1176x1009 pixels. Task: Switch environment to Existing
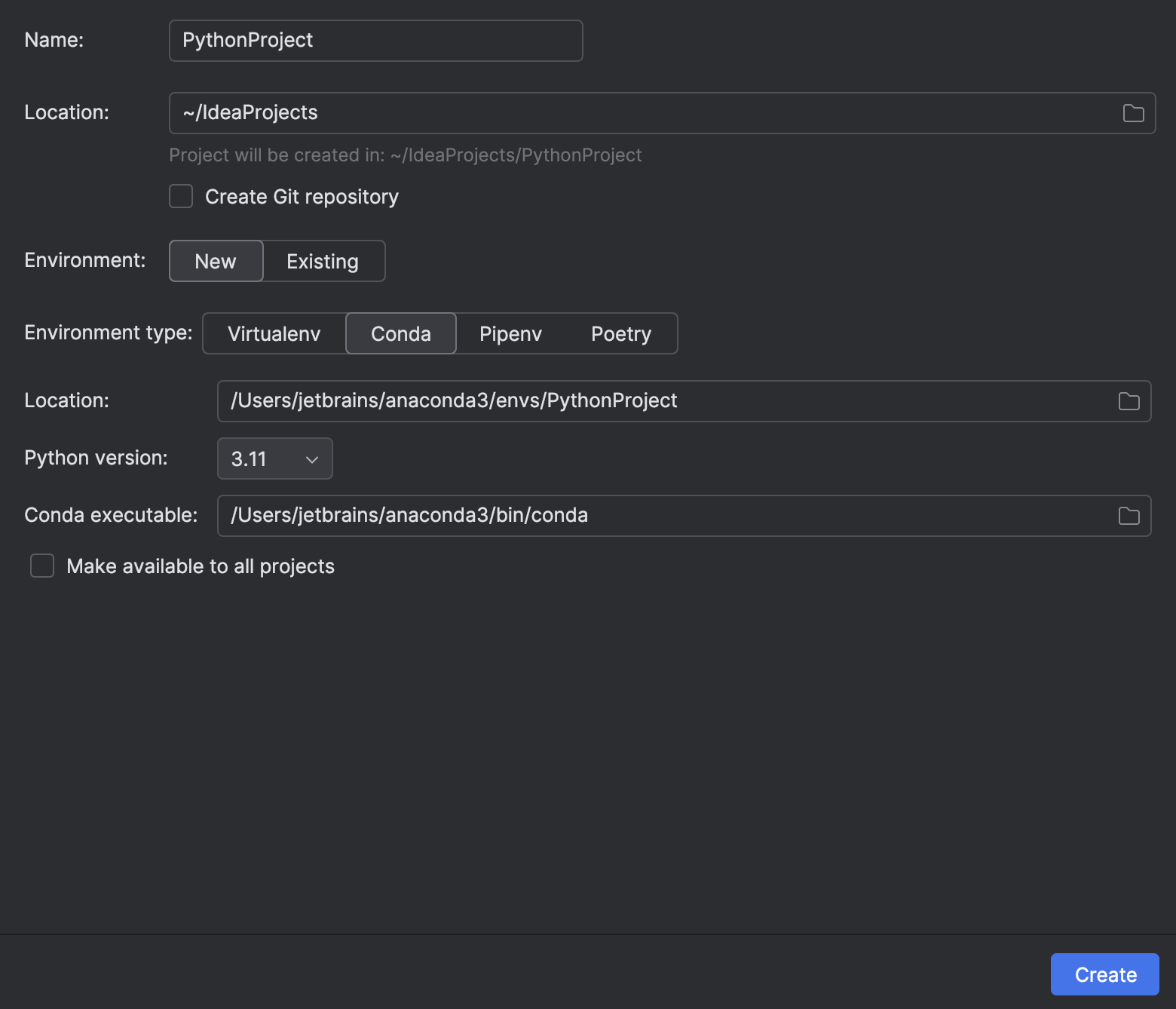click(x=322, y=261)
